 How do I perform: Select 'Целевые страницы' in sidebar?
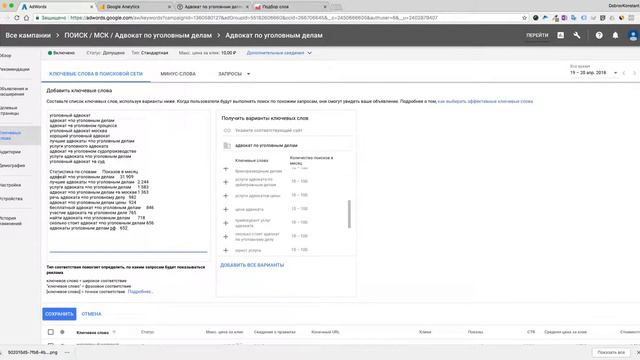[9, 111]
